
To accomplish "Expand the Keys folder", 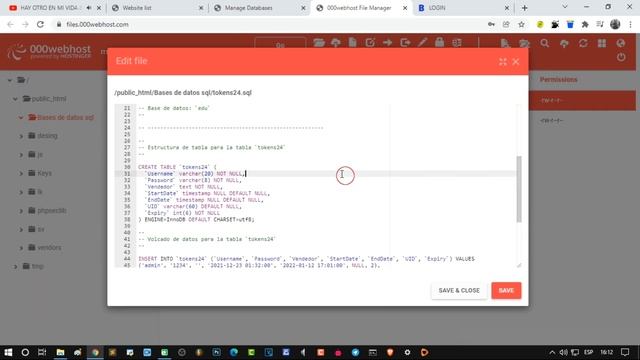I will tap(21, 173).
